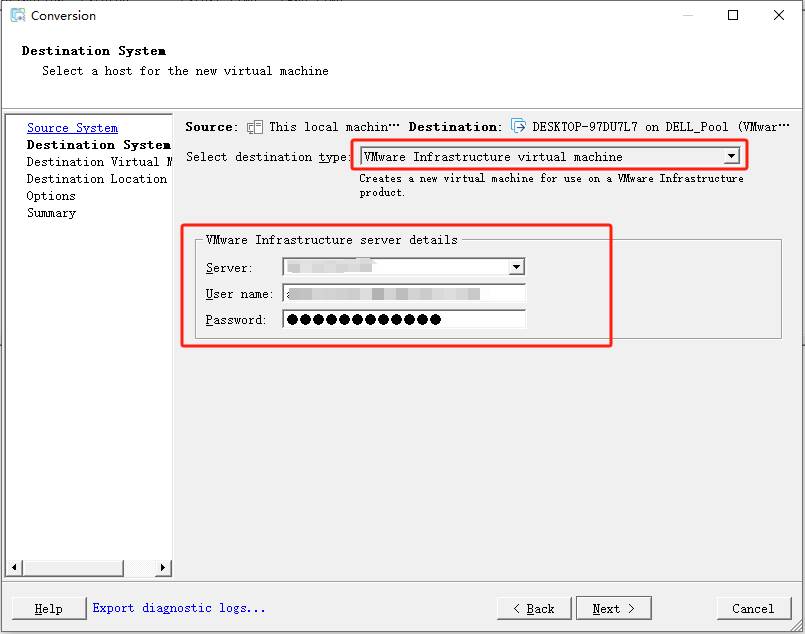
Task: Click the sidebar scroll left arrow
Action: [14, 567]
